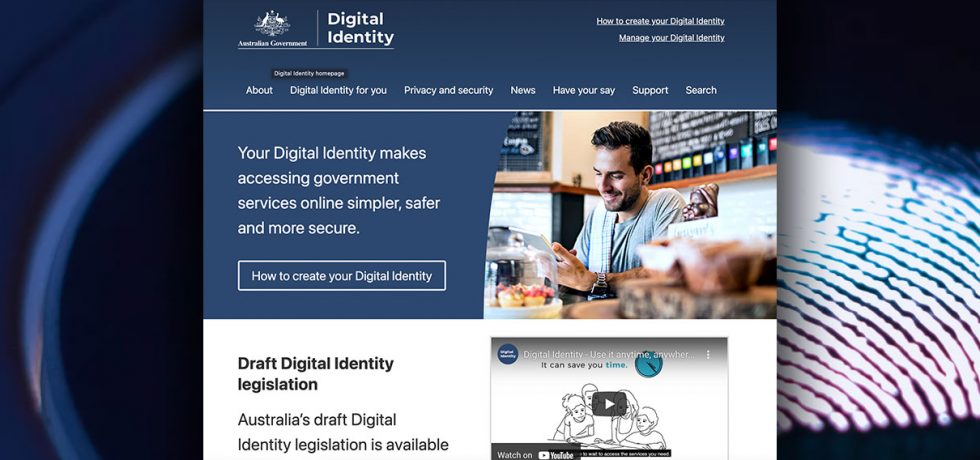Image resolution: width=980 pixels, height=460 pixels.
Task: Open the Support page
Action: coord(650,90)
